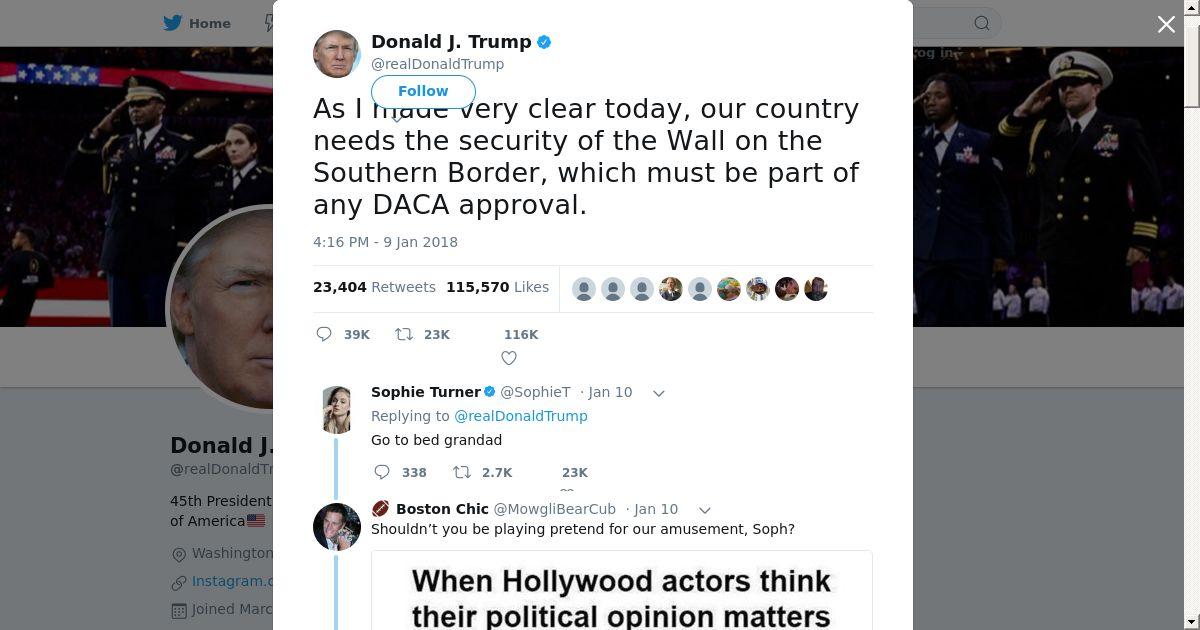Click reply icon under Sophie Turner's tweet
The width and height of the screenshot is (1200, 630).
click(382, 472)
